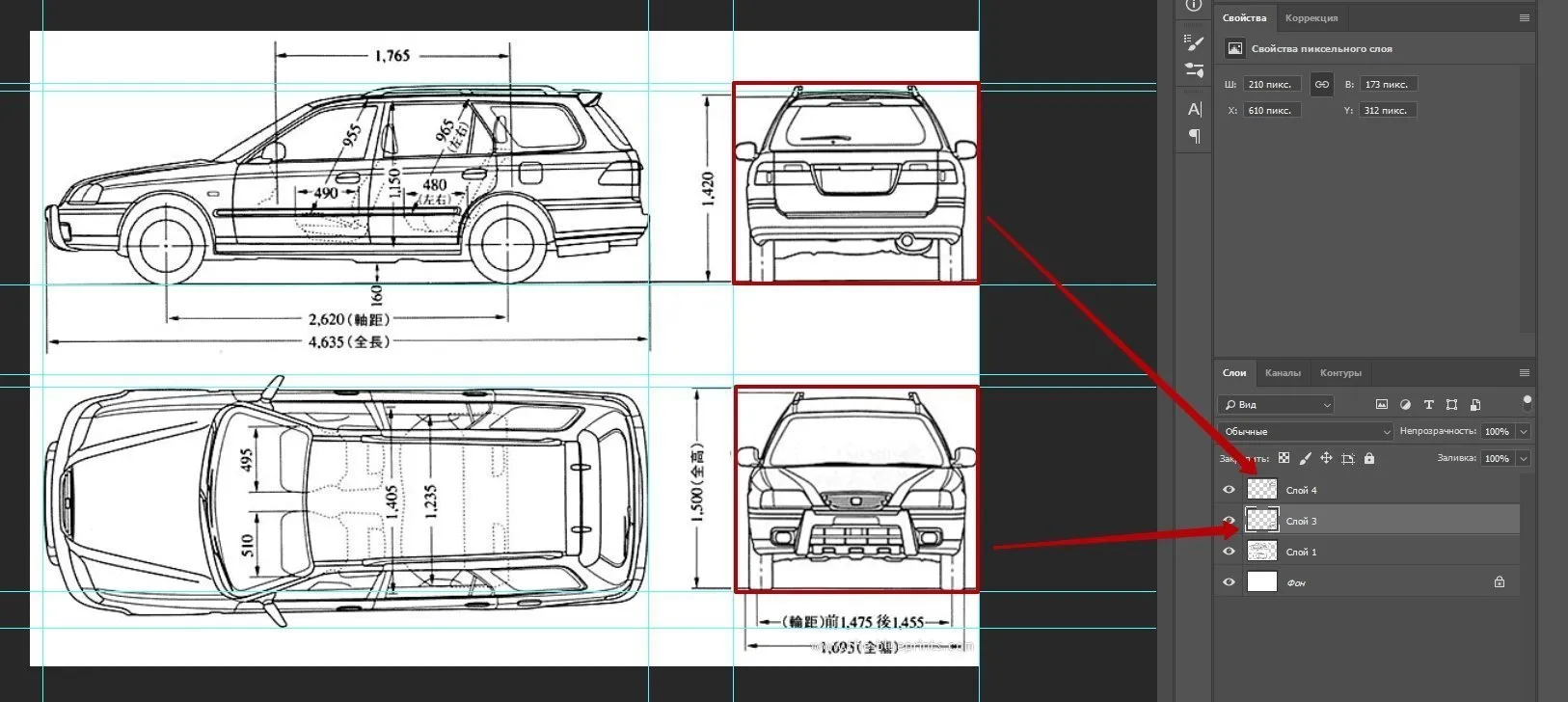Open the layer filter type dropdown Вид

tap(1275, 405)
